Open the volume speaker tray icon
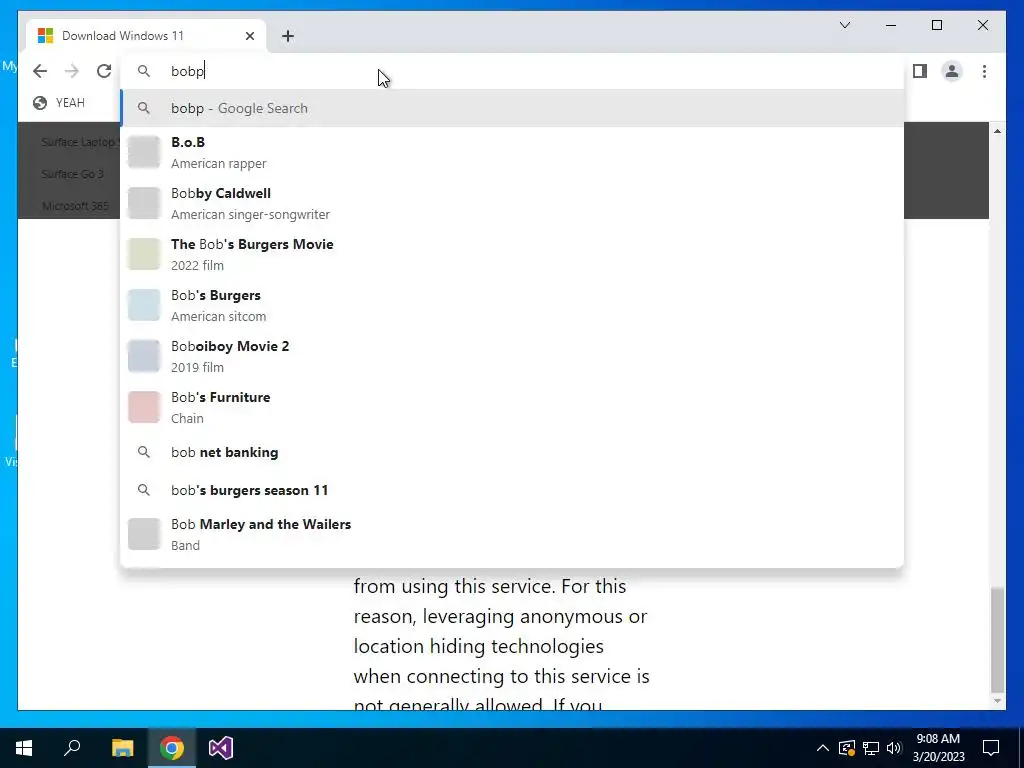Viewport: 1024px width, 768px height. click(x=894, y=748)
